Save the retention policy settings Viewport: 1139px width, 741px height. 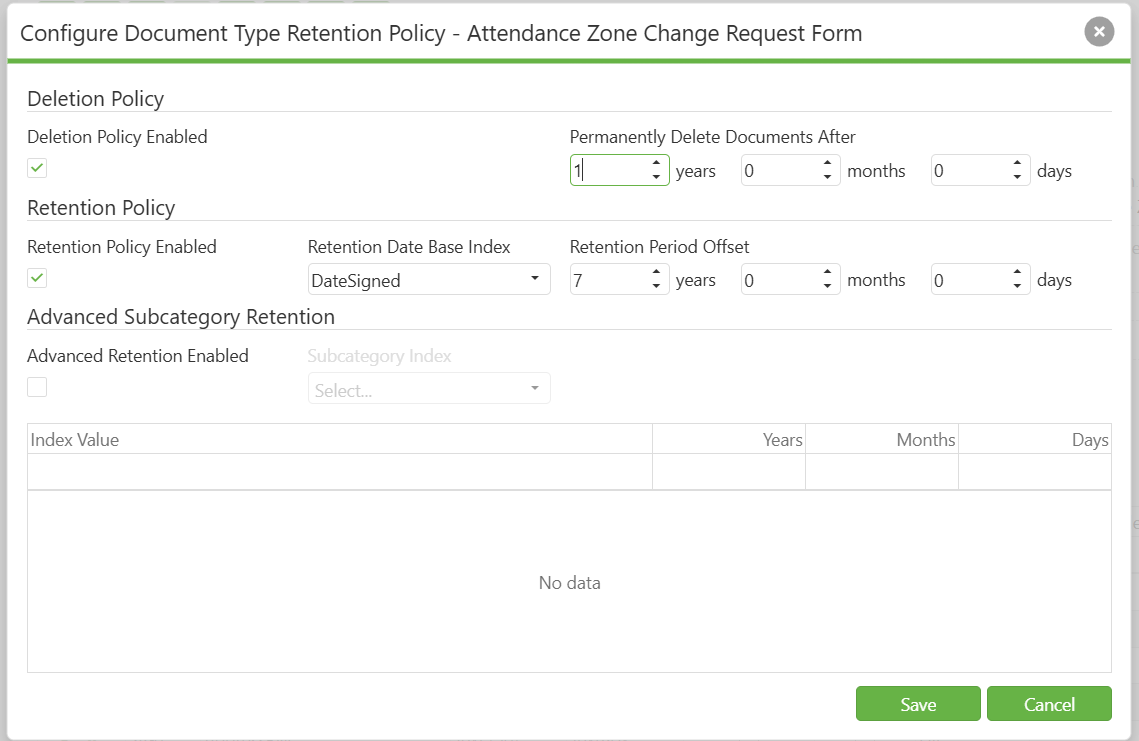918,704
